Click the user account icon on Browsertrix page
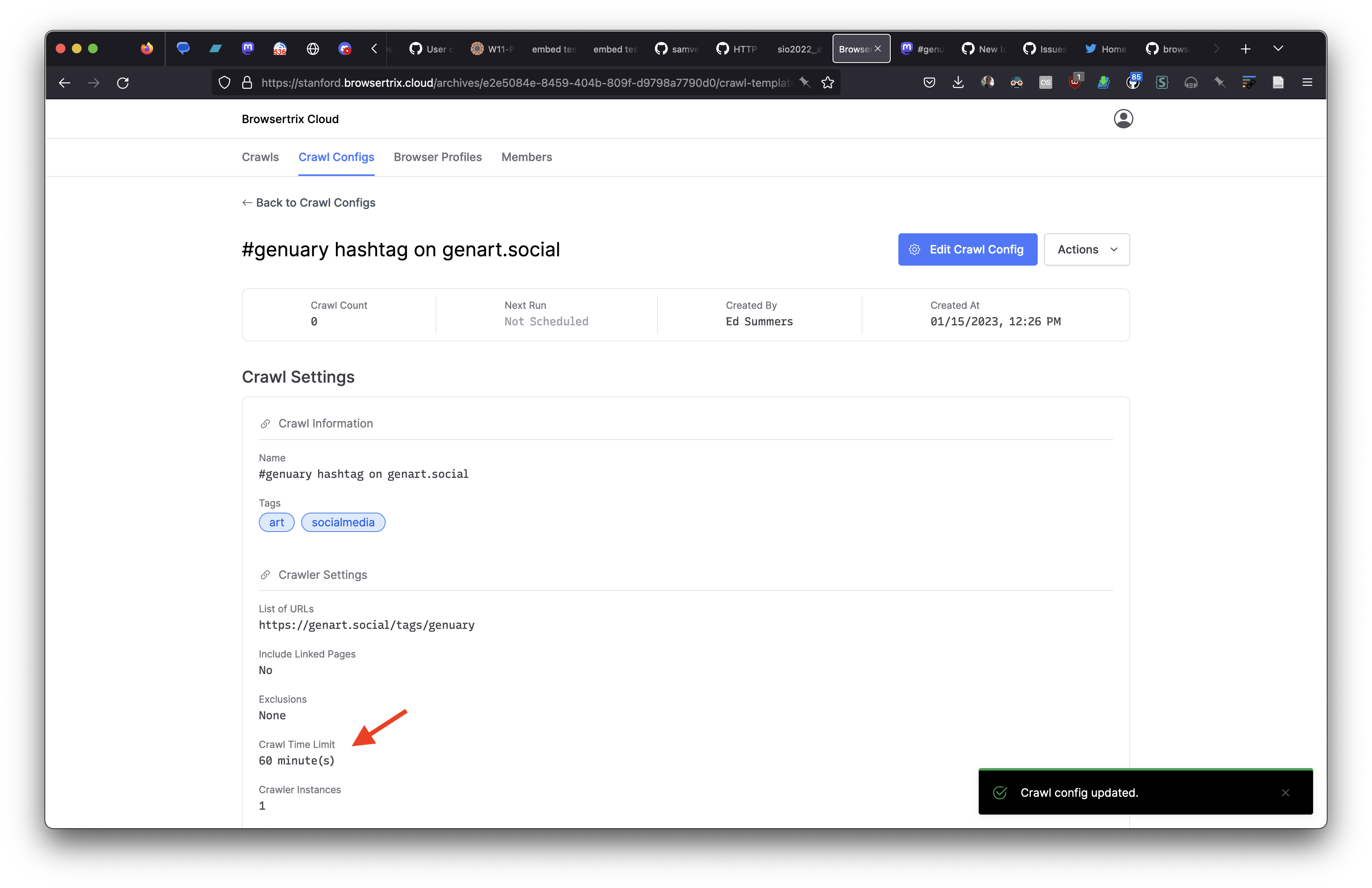Viewport: 1372px width, 888px height. [1124, 119]
